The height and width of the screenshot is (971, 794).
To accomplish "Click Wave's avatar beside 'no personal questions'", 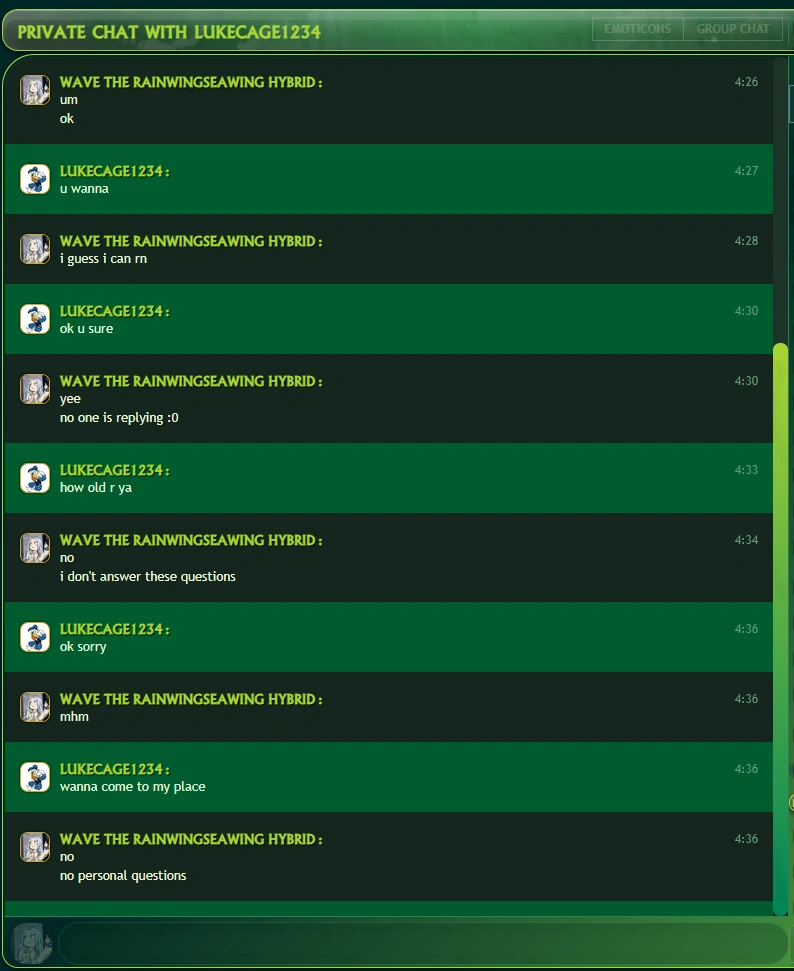I will (x=35, y=847).
